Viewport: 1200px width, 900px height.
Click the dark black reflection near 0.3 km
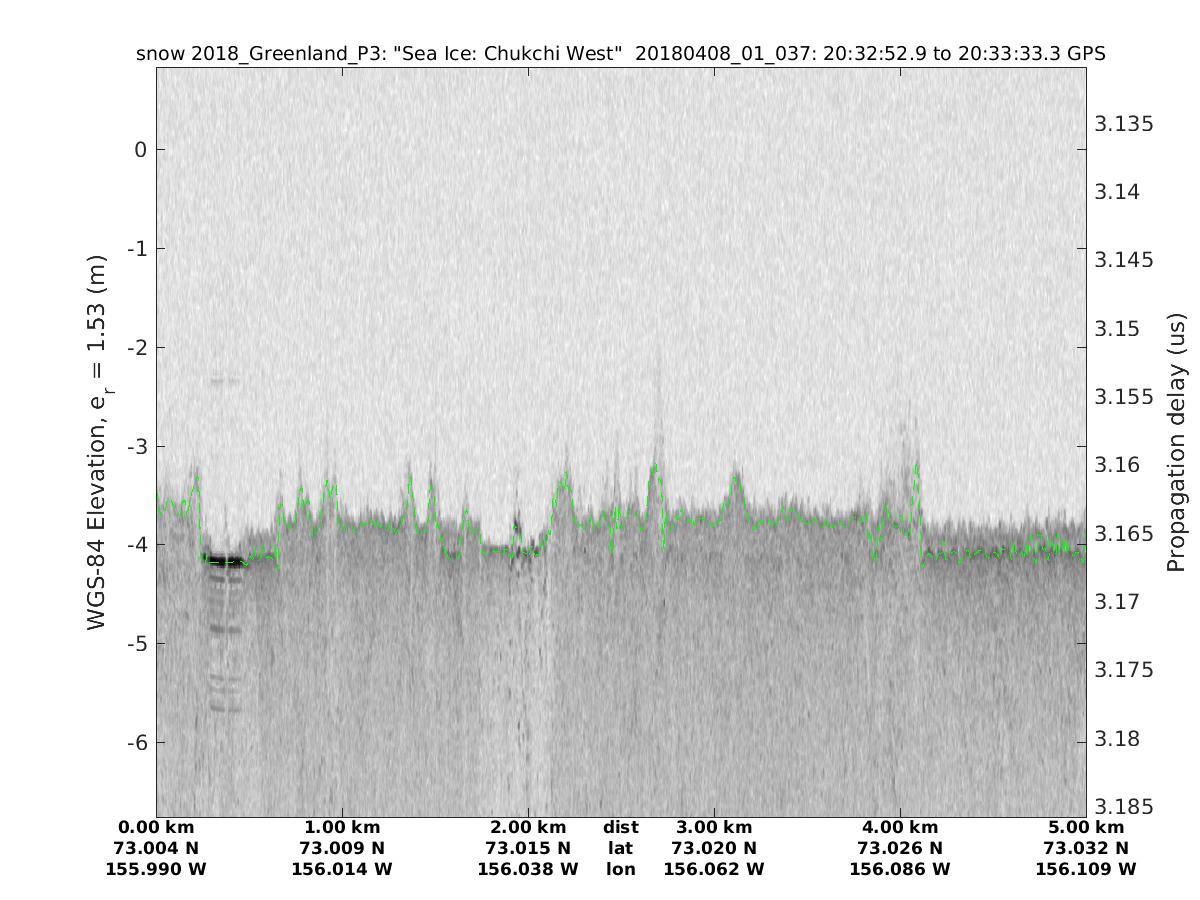pos(223,561)
